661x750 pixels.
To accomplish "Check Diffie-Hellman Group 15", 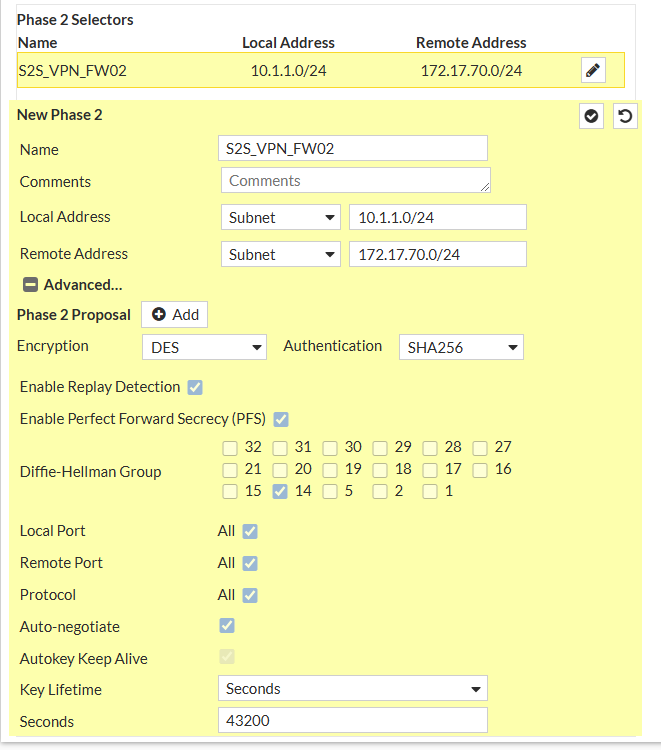I will tap(230, 492).
